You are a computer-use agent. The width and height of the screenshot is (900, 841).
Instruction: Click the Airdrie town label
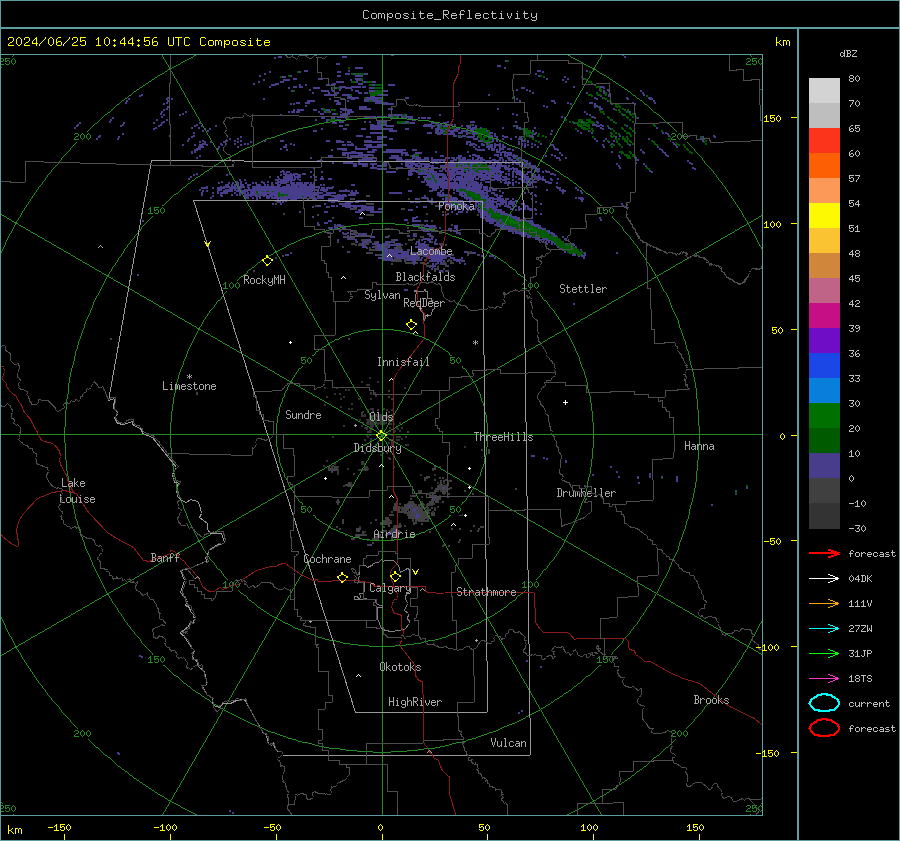[x=394, y=534]
